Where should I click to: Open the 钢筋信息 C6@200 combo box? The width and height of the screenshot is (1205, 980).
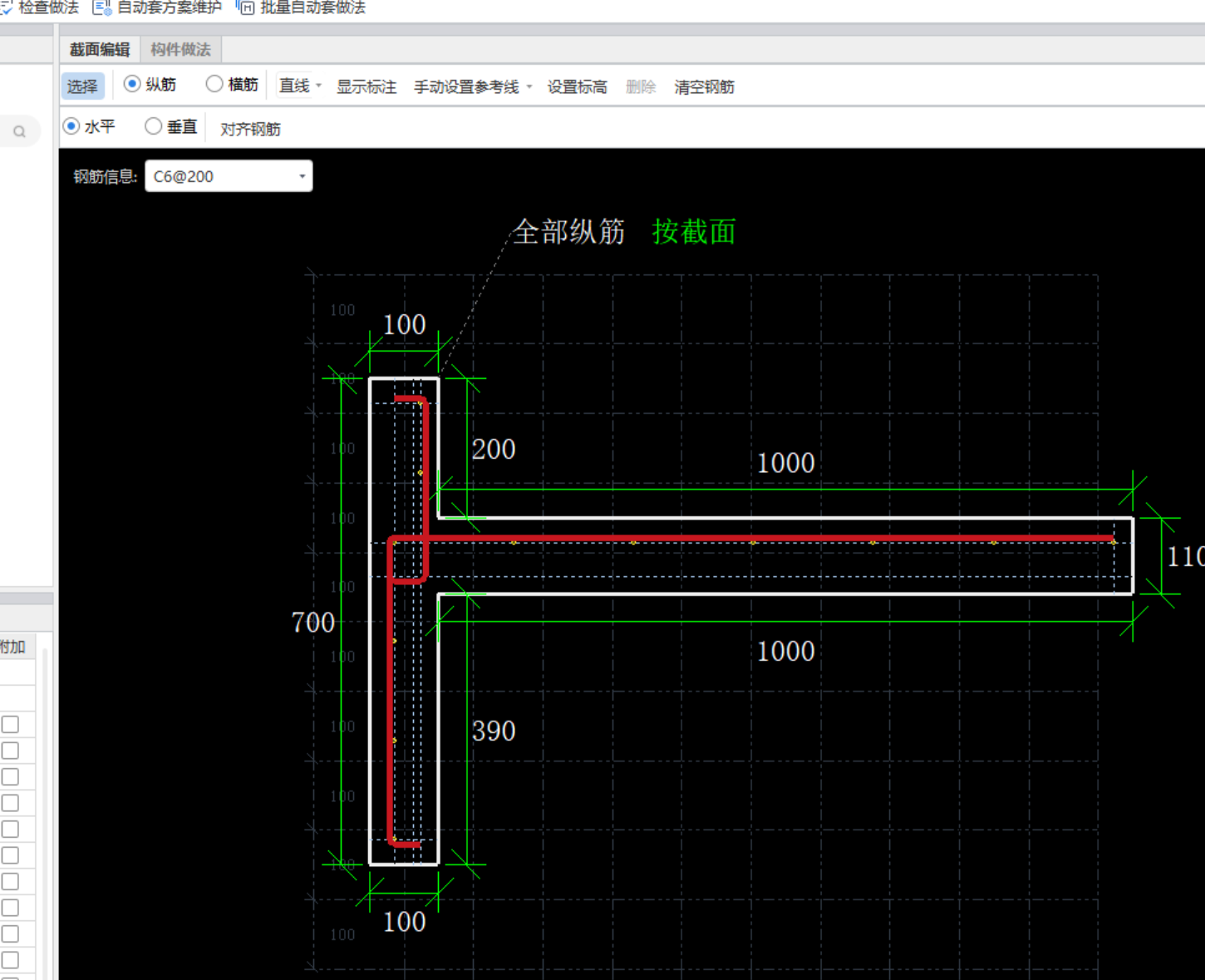[x=229, y=176]
